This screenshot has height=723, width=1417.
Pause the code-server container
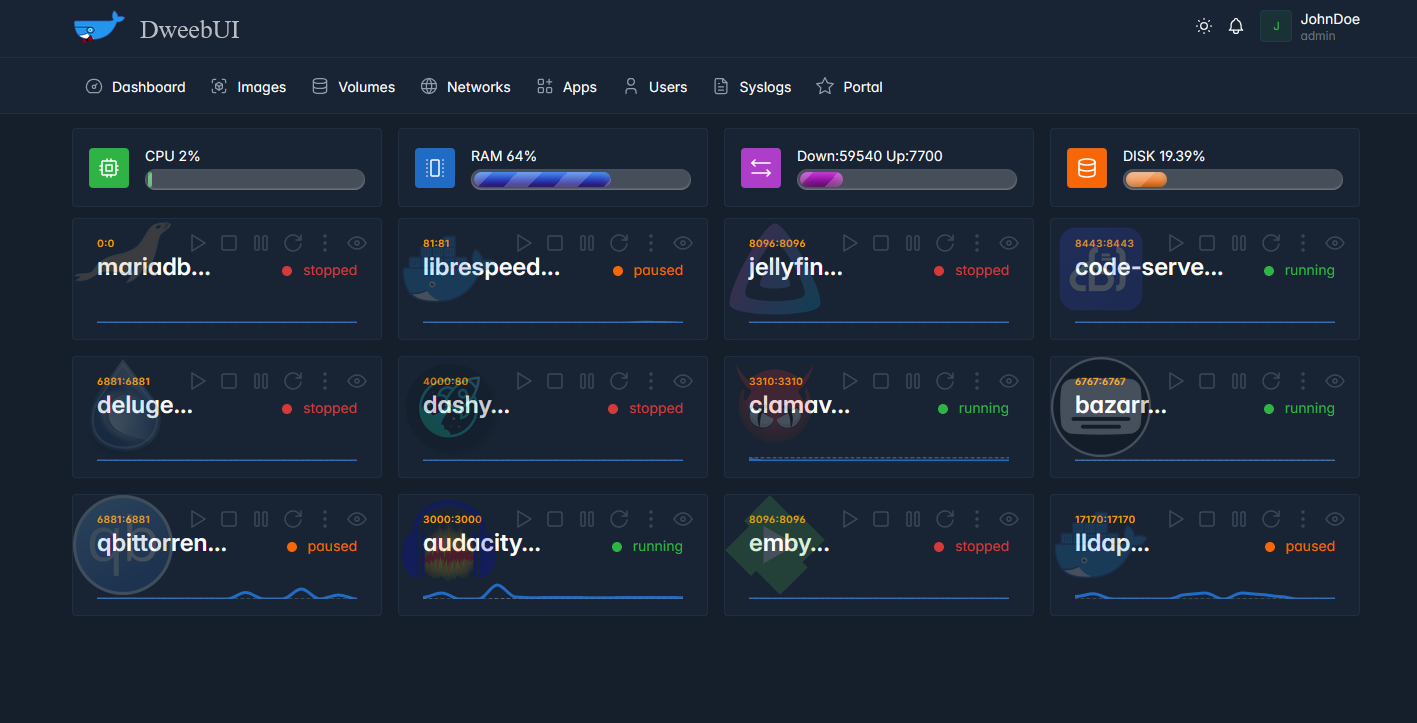pos(1239,242)
